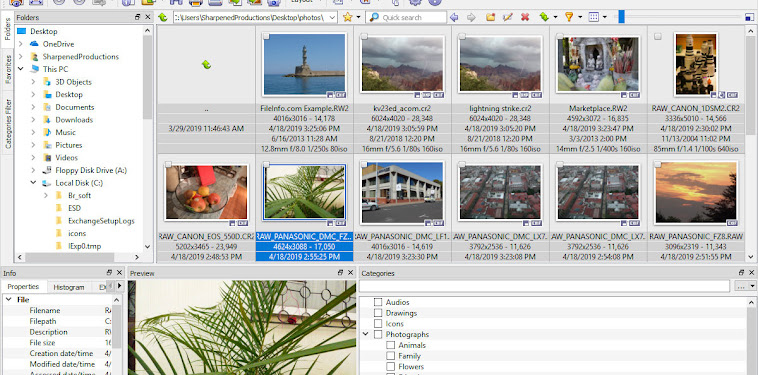Open the Favorites star dropdown arrow
The width and height of the screenshot is (758, 375).
(x=358, y=17)
